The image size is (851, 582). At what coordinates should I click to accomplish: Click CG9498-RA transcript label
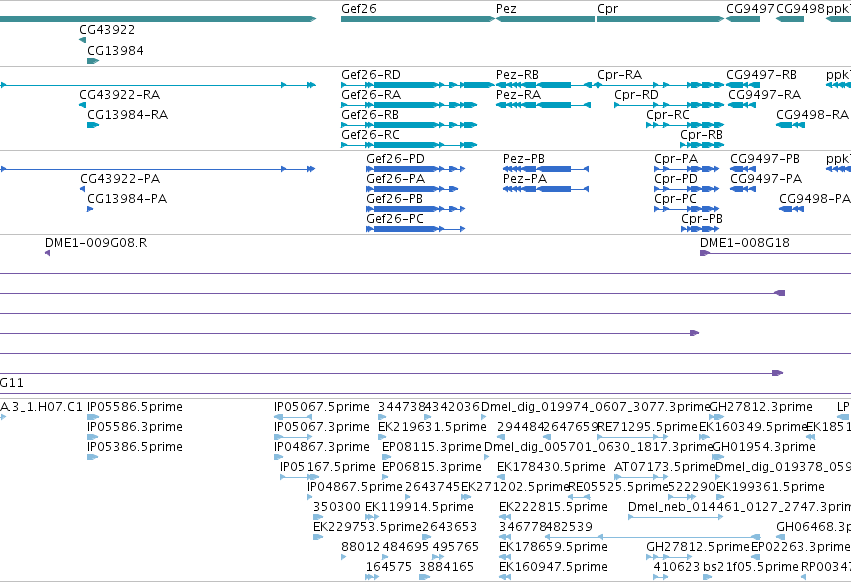[x=812, y=115]
